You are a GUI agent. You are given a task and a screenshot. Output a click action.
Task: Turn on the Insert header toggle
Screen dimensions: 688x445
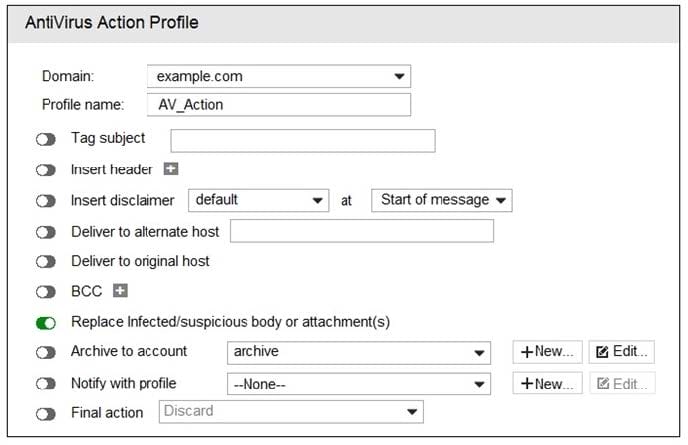(46, 170)
